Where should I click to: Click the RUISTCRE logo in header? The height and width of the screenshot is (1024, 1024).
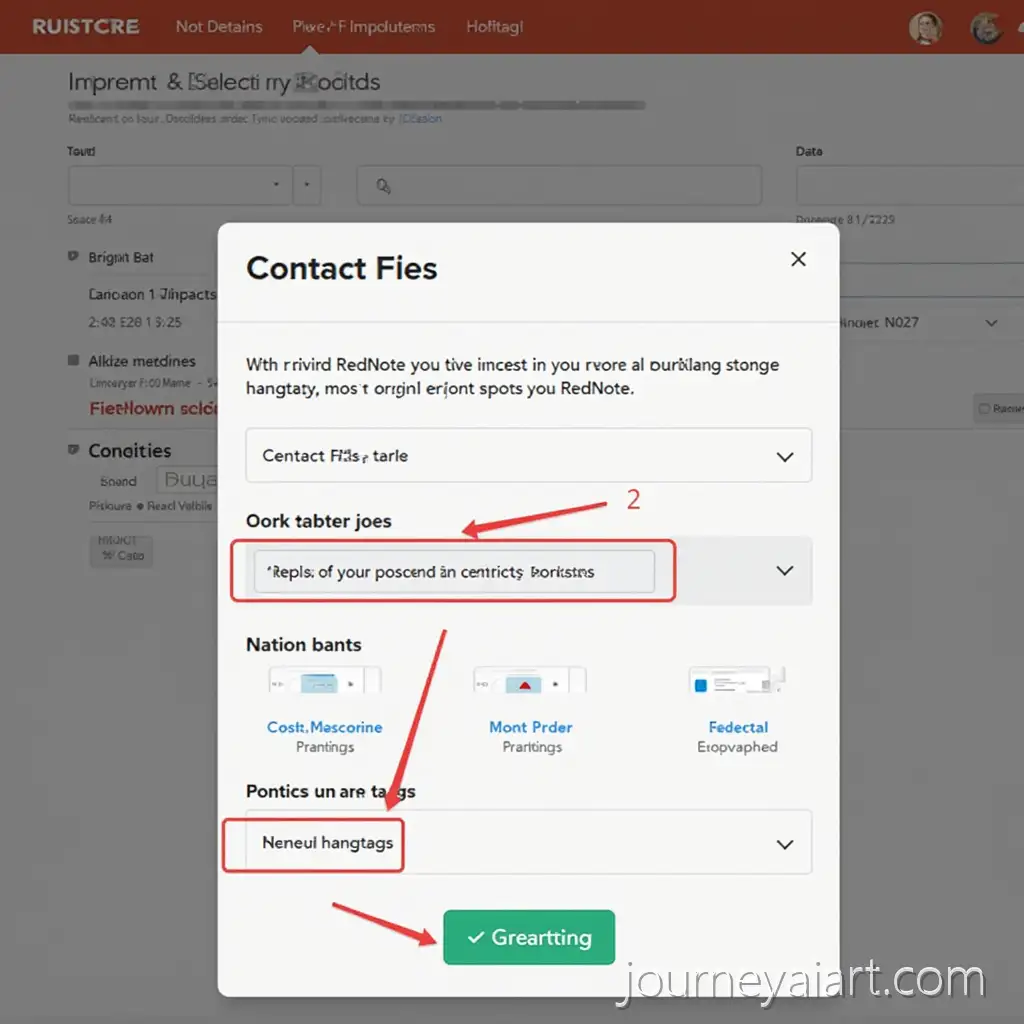[86, 27]
